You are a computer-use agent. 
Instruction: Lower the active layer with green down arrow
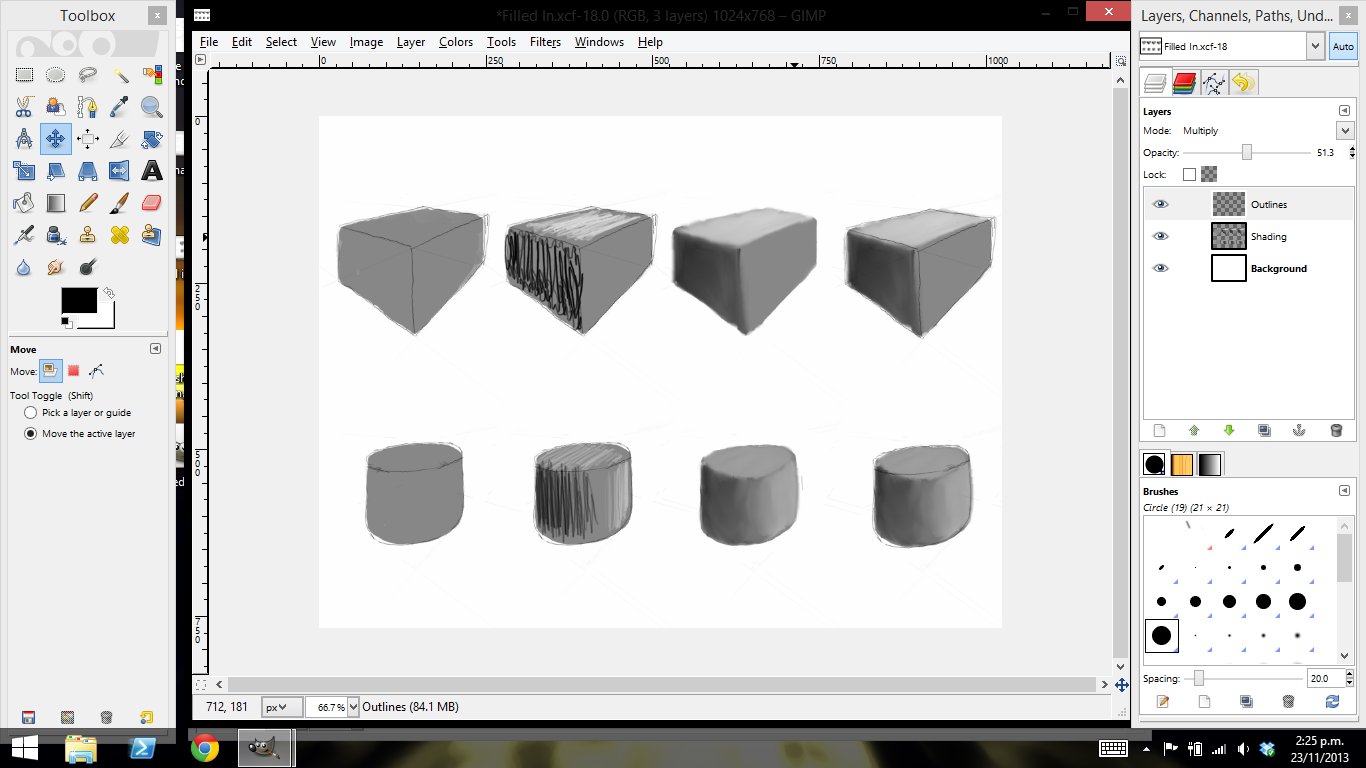click(1229, 431)
